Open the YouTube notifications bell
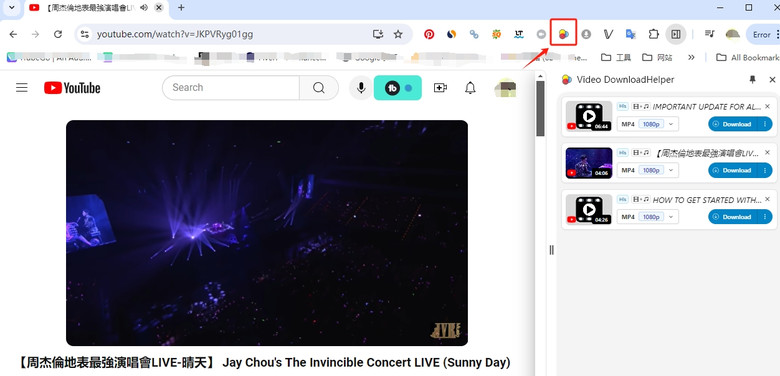Screen dimensions: 780x376 pos(470,88)
